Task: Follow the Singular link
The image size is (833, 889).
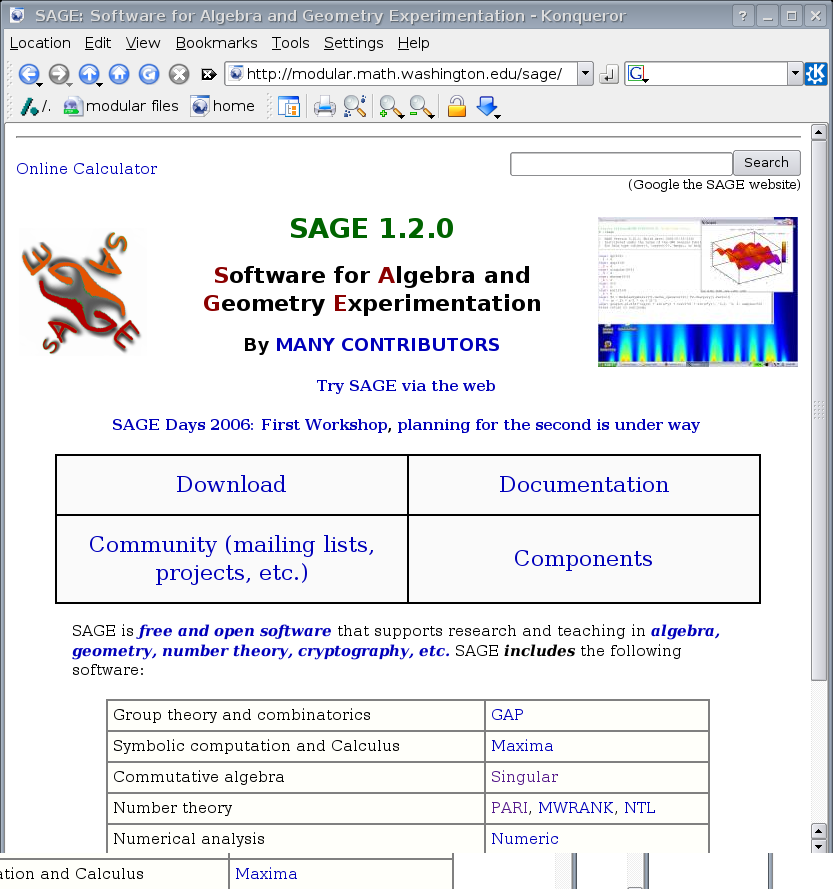Action: click(x=525, y=777)
